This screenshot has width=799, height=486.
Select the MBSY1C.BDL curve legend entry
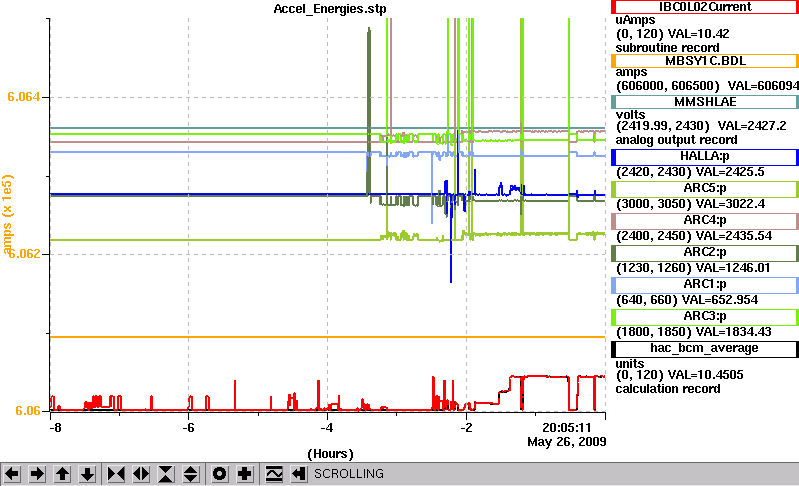tap(705, 61)
